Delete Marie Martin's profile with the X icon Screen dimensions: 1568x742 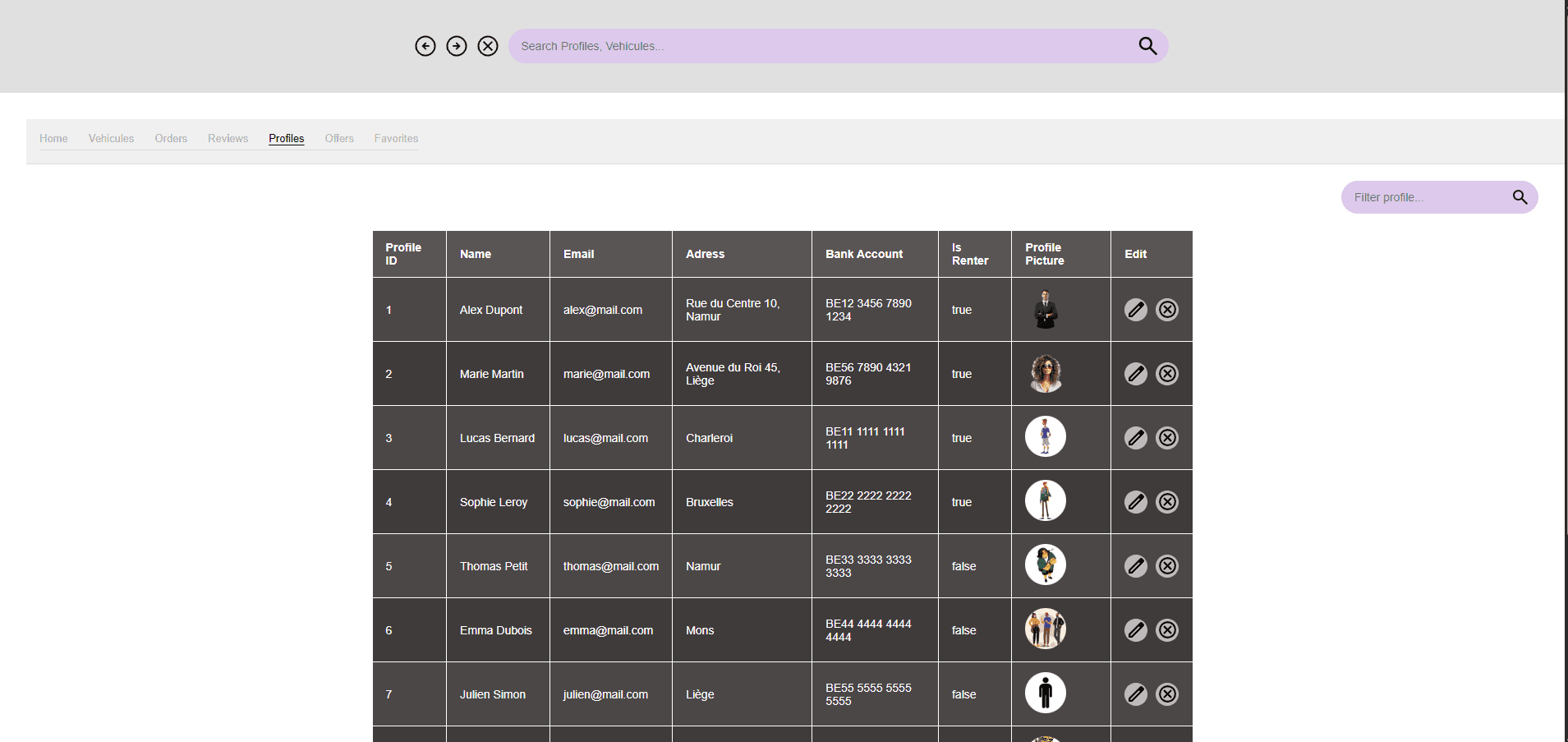[x=1167, y=374]
